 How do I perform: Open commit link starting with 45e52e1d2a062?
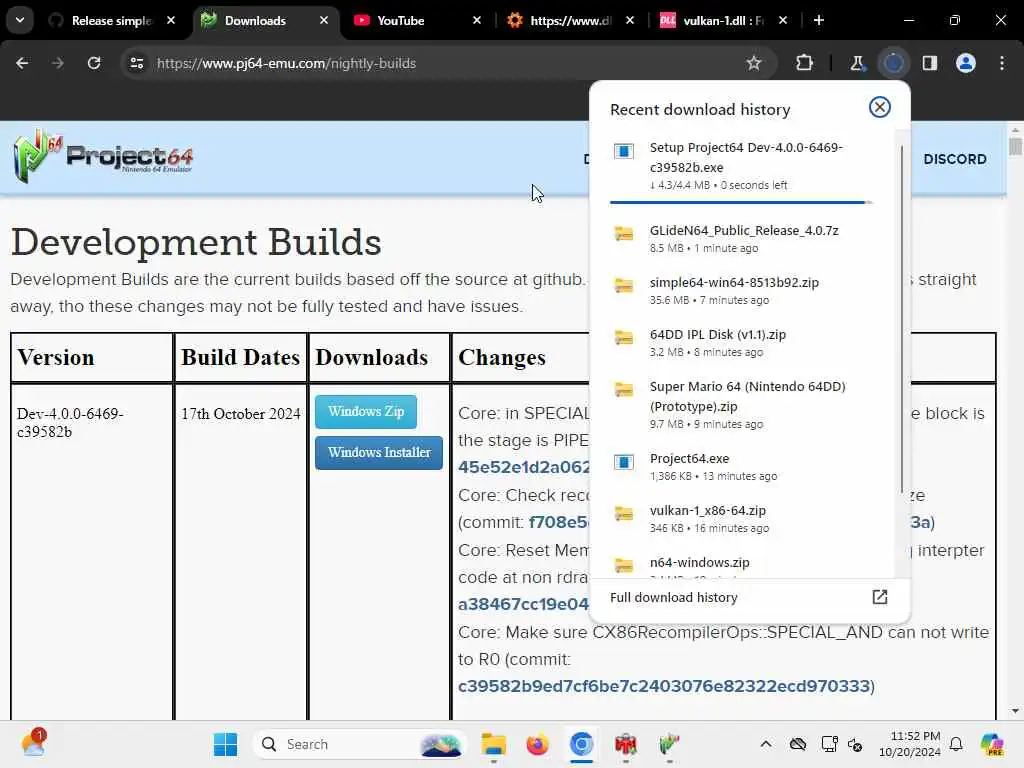tap(524, 467)
